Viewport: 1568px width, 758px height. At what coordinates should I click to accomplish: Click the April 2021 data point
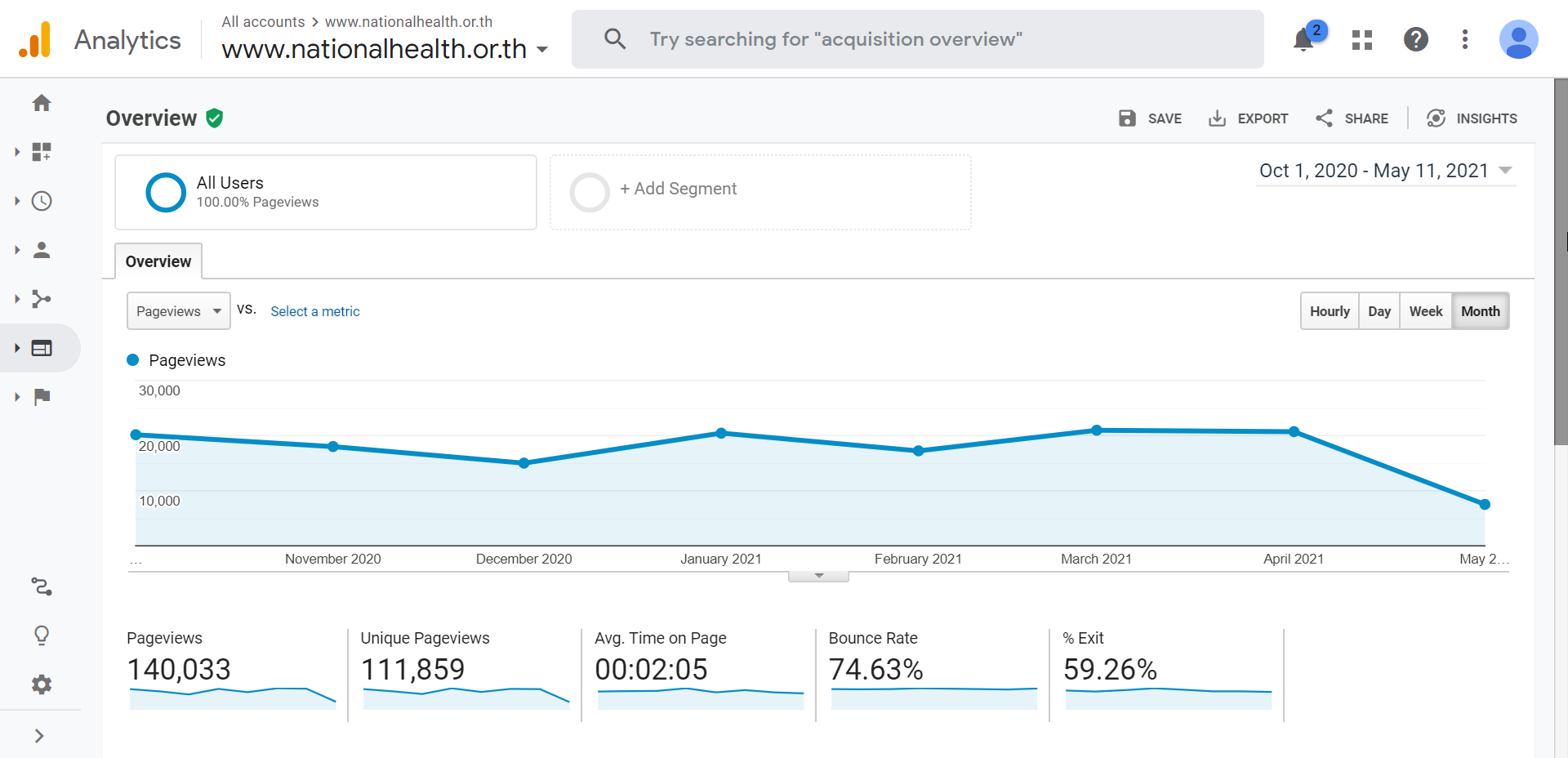click(1294, 431)
